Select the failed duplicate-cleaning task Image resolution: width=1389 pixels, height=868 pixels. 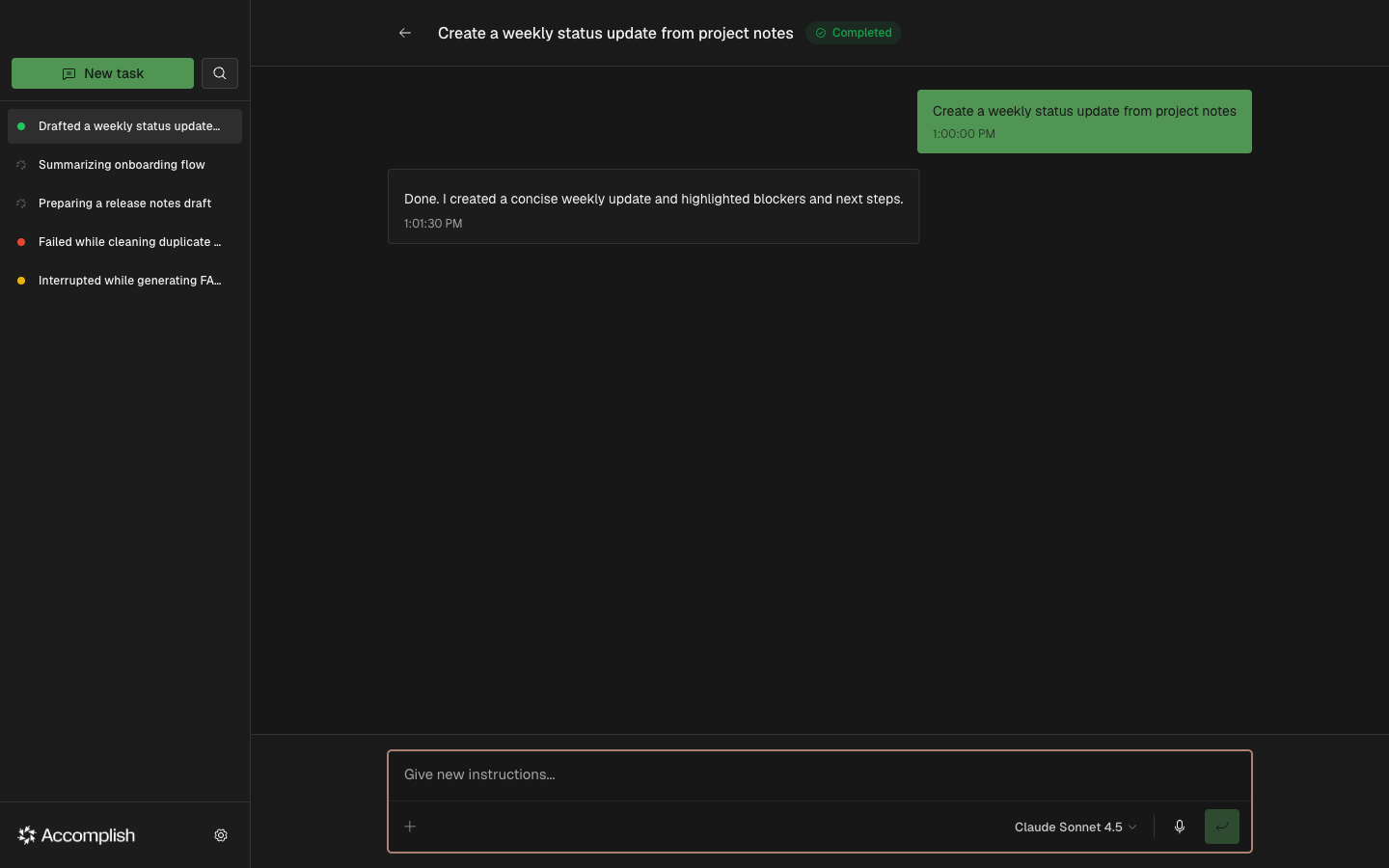click(x=128, y=241)
